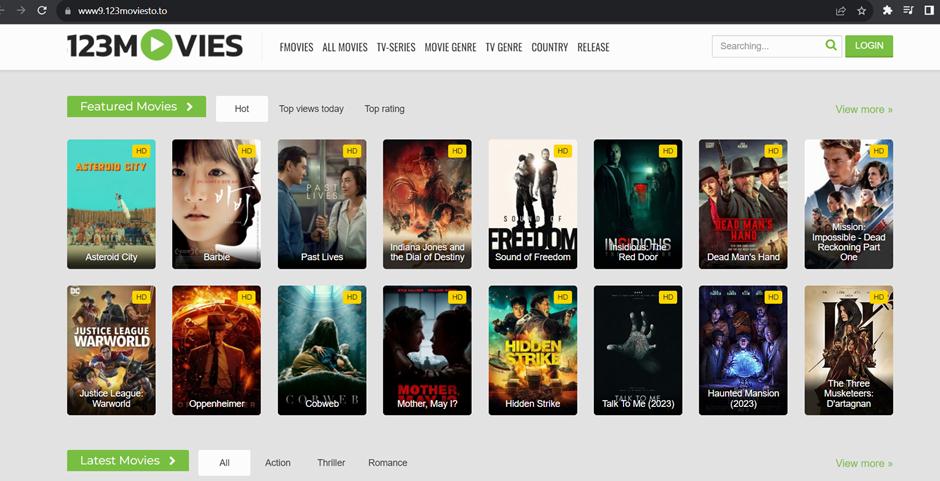
Task: Open the browser share page icon
Action: [840, 10]
